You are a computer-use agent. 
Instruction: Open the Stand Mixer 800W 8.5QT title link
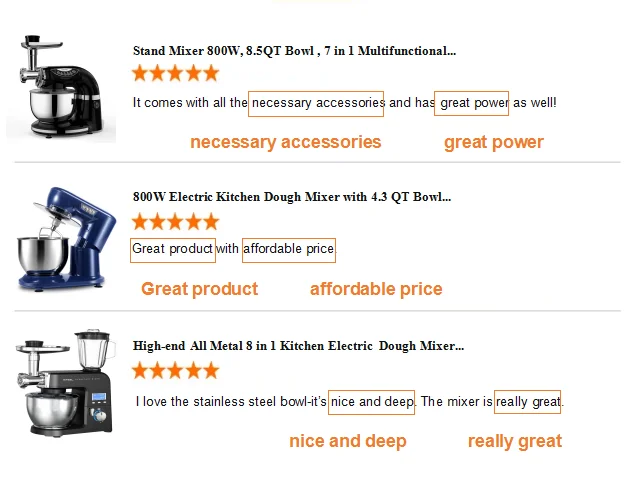point(294,50)
